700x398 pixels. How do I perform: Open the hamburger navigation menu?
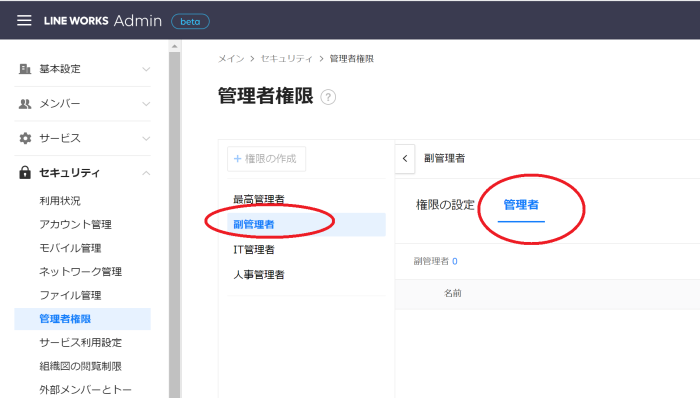tap(24, 21)
